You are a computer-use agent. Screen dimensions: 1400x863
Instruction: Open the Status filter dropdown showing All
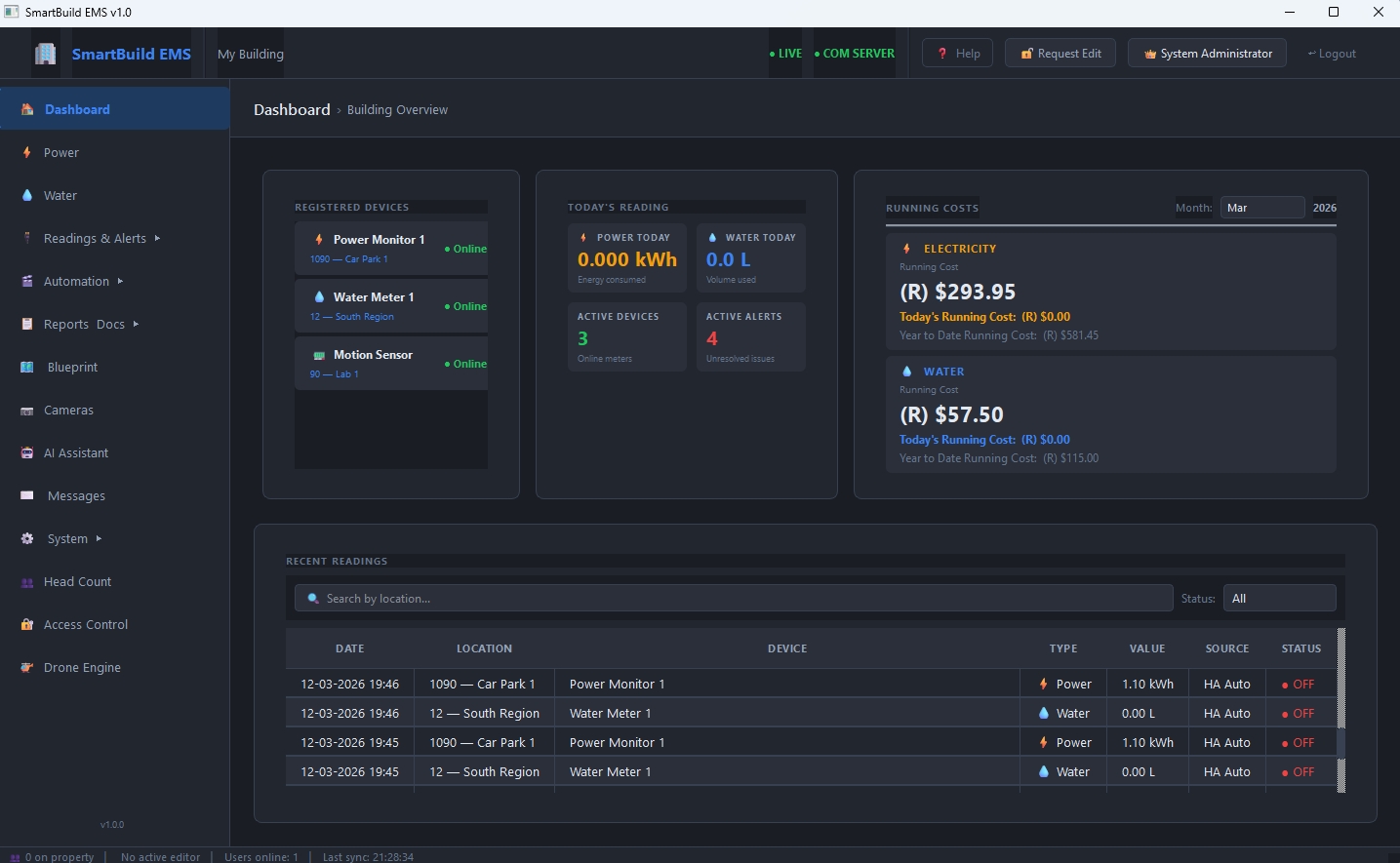click(1280, 599)
